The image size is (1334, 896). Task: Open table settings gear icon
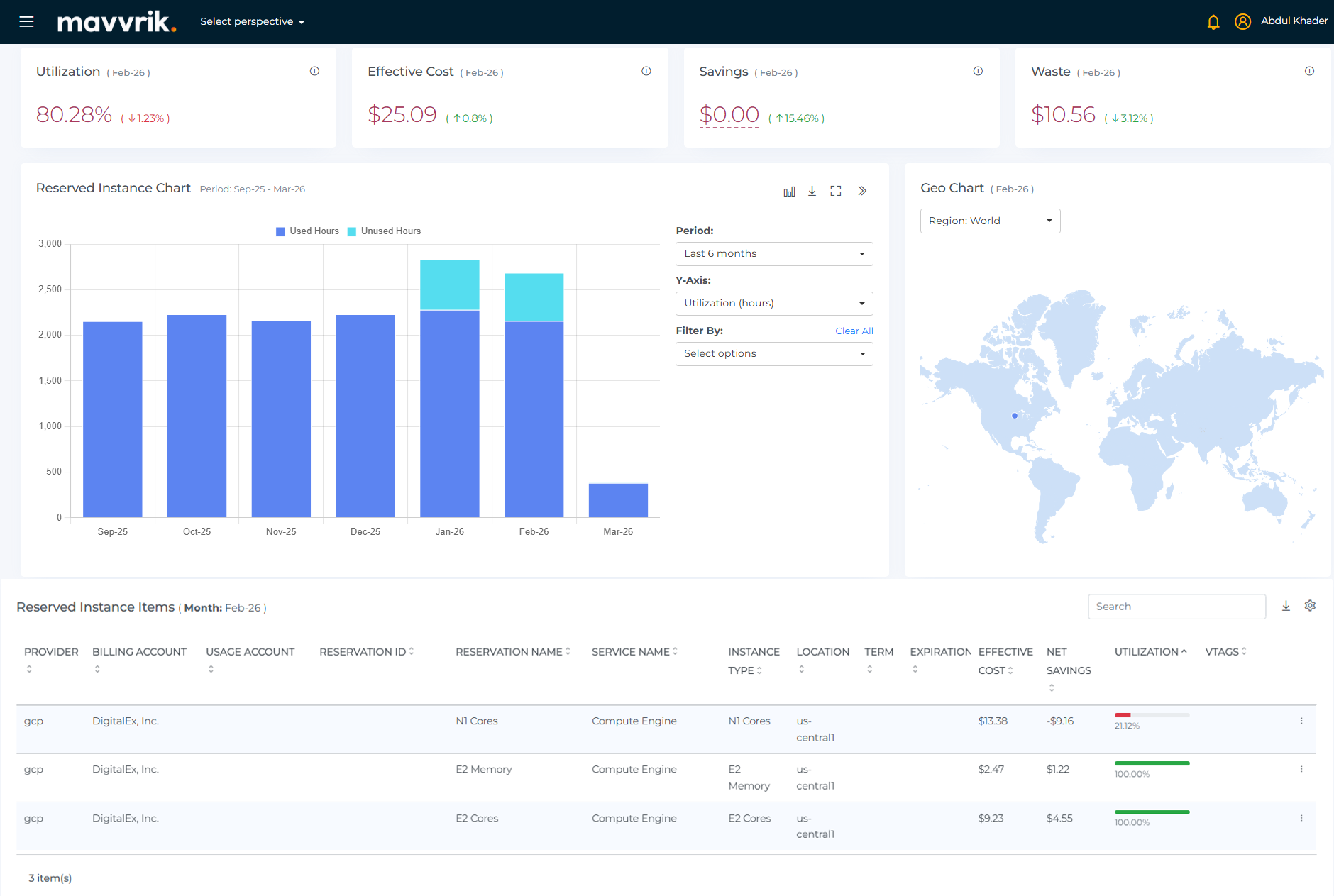(1310, 606)
